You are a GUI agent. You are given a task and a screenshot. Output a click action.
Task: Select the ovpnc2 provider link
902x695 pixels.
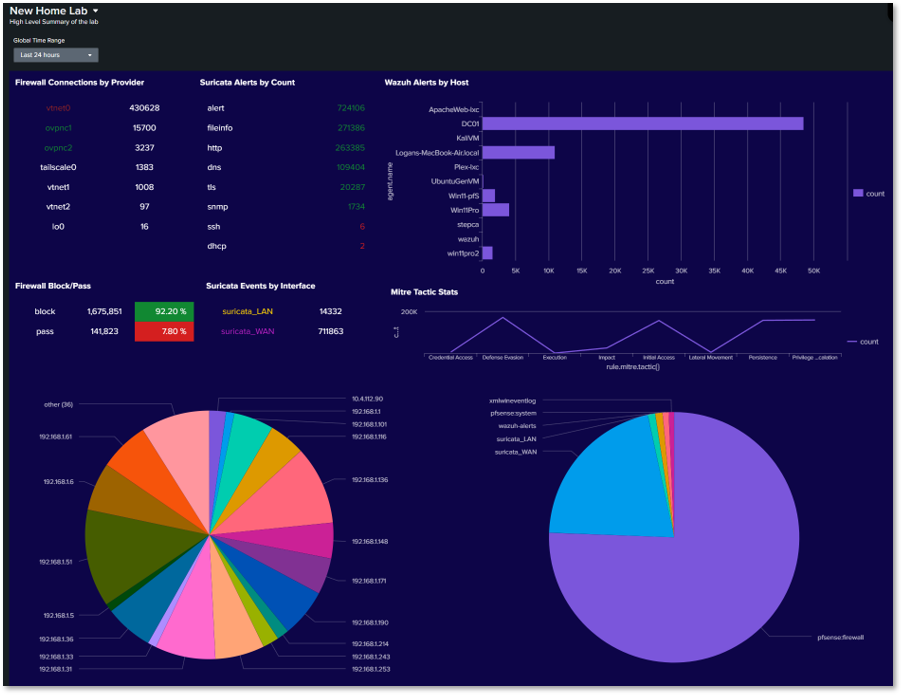57,147
